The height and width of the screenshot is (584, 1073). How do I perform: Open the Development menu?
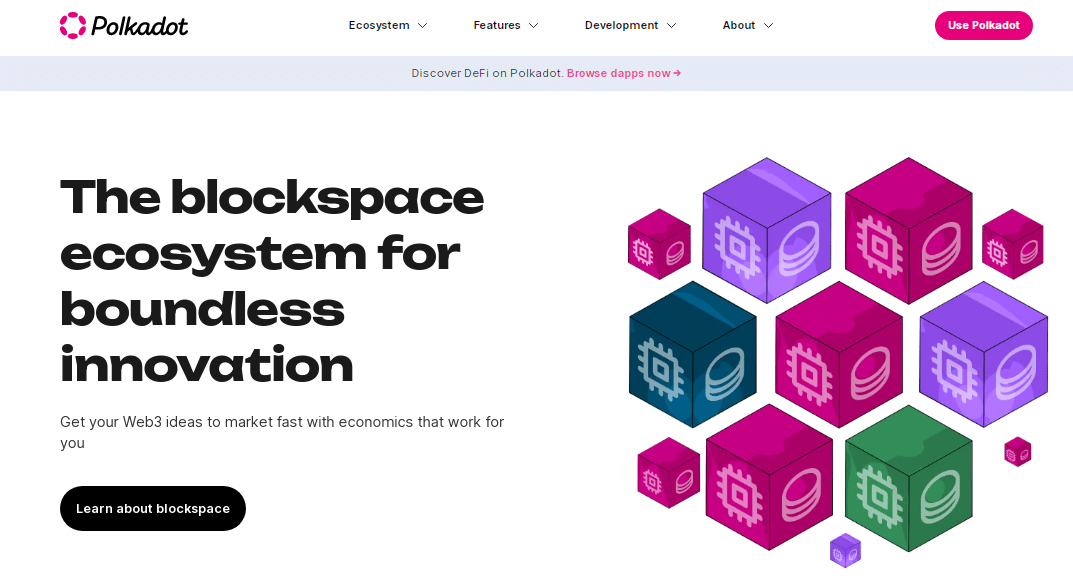pyautogui.click(x=621, y=25)
